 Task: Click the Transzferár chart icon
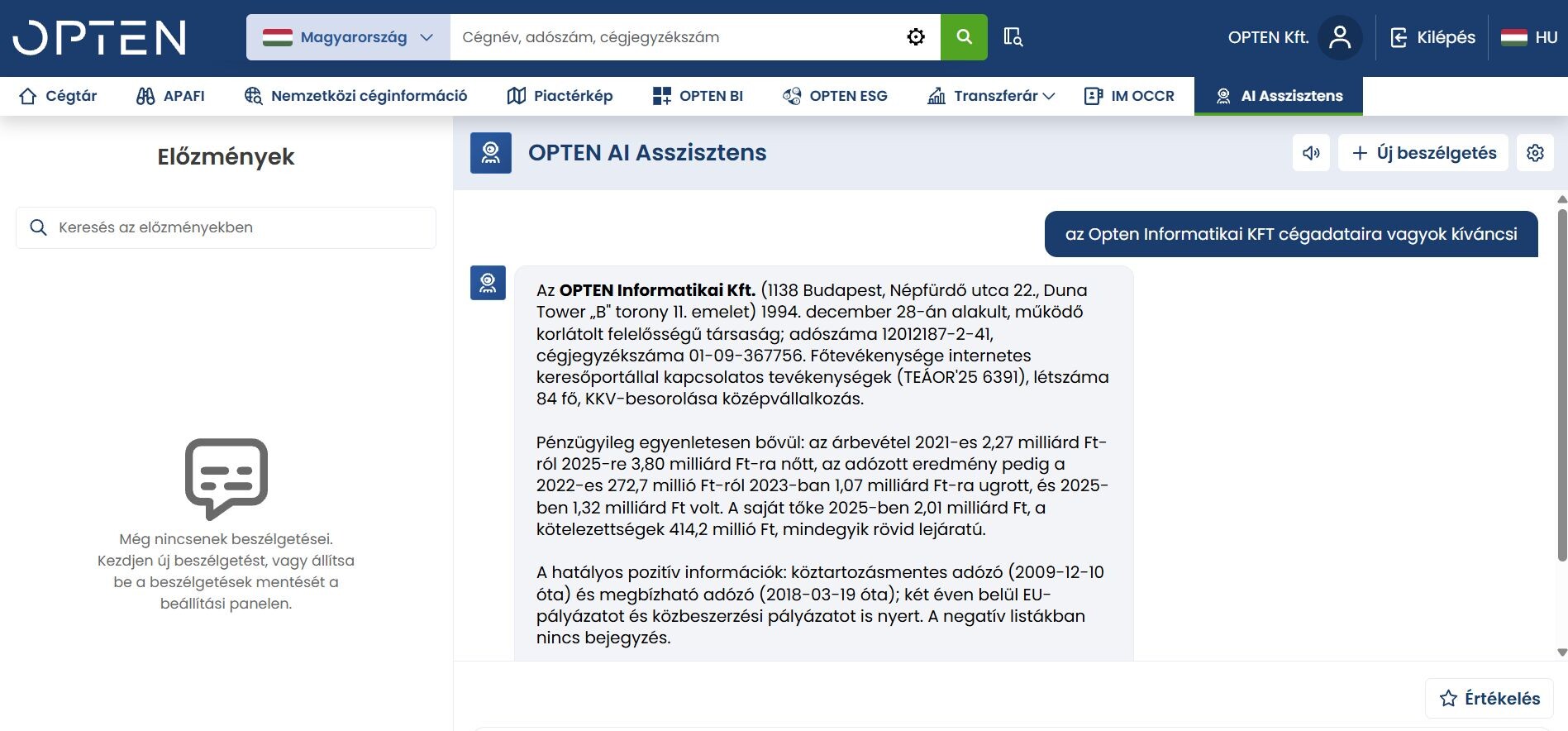pos(937,96)
